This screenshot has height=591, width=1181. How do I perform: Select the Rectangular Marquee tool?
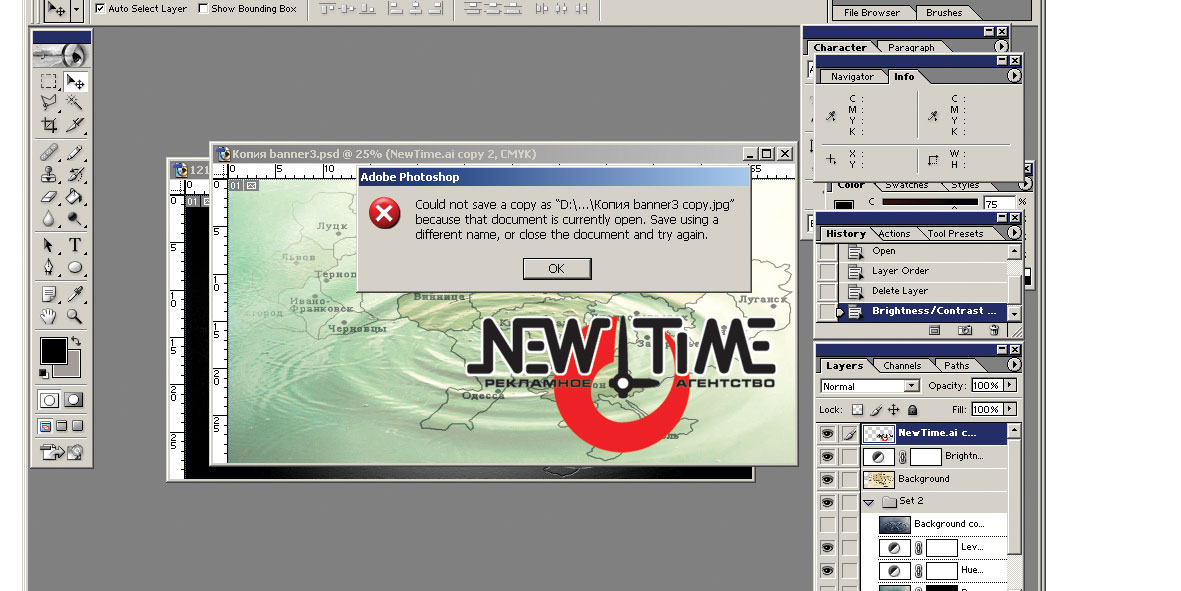tap(49, 81)
